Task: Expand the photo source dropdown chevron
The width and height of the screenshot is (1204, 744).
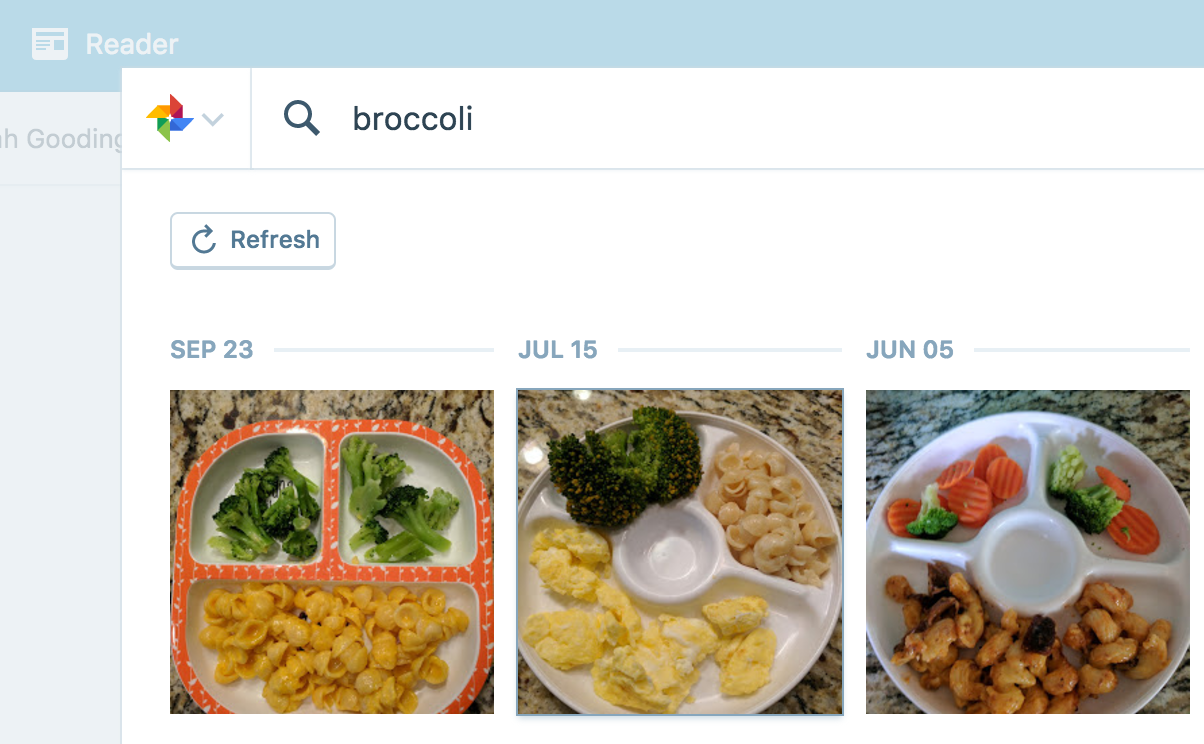Action: (x=212, y=120)
